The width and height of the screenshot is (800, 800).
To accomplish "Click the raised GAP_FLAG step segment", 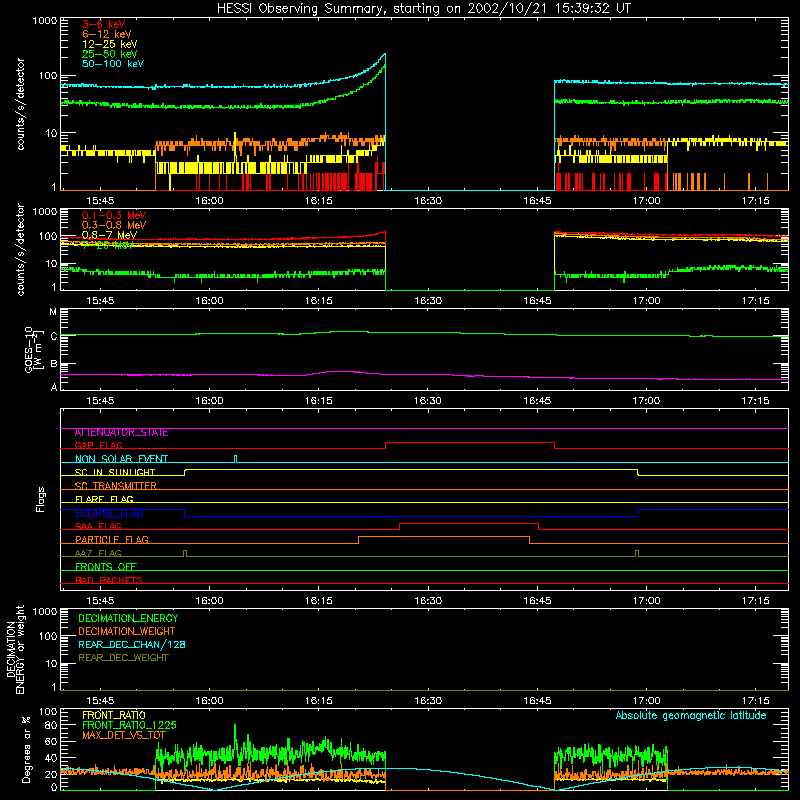I will [x=470, y=443].
